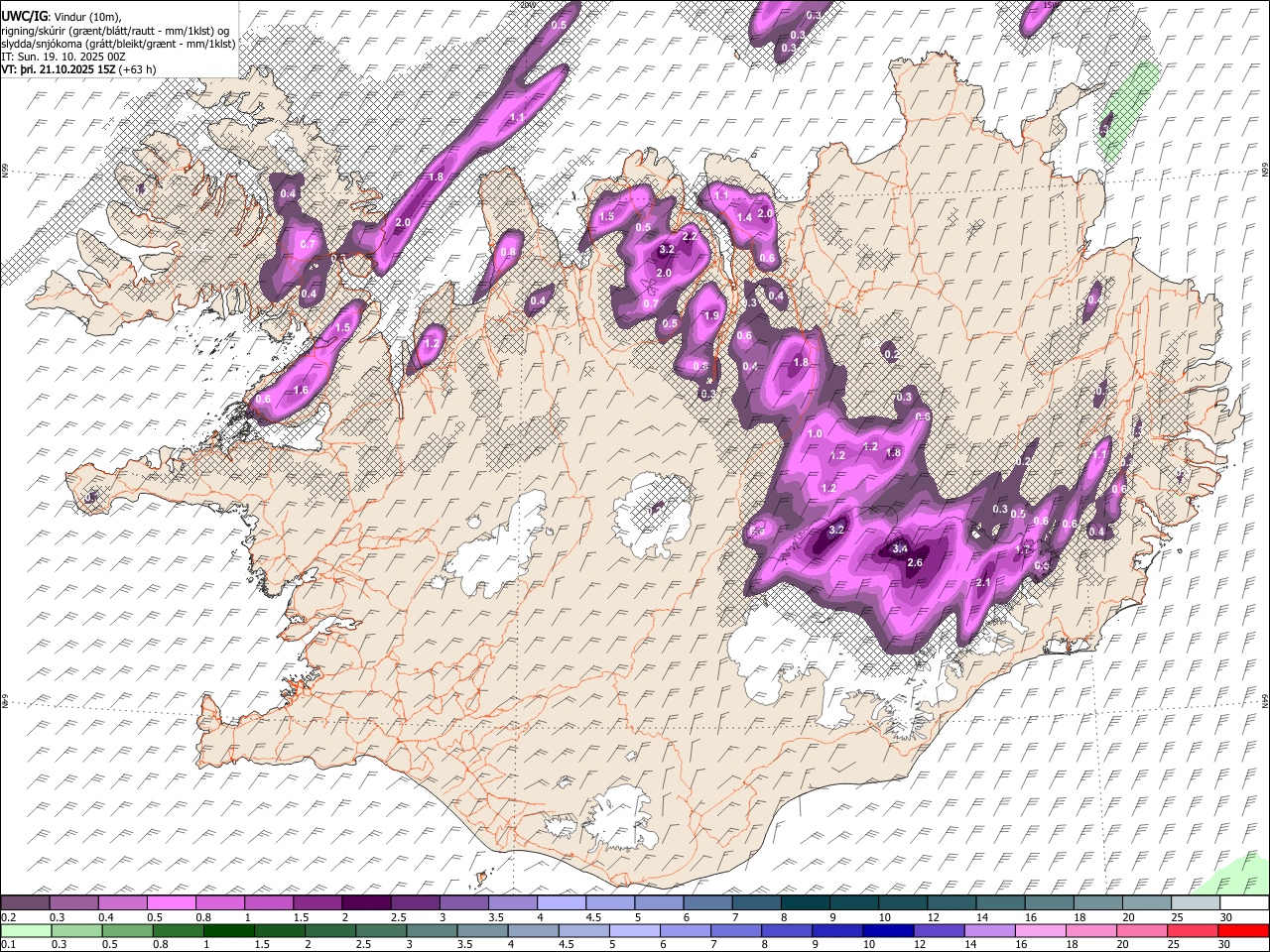Click the '16' label in the lower legend row
Viewport: 1270px width, 952px height.
[1022, 944]
